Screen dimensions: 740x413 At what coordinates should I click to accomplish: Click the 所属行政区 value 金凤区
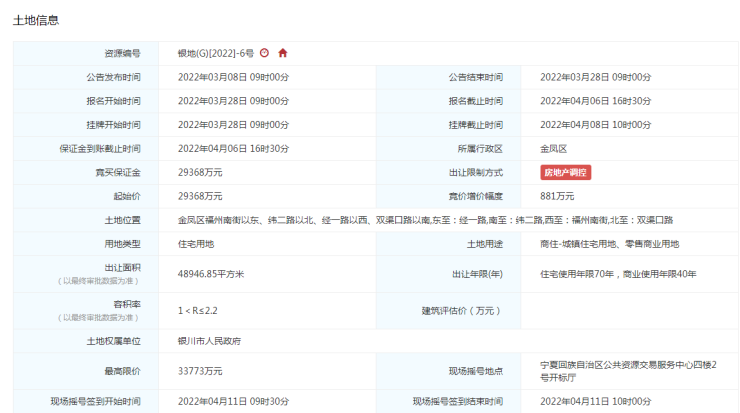pyautogui.click(x=556, y=148)
